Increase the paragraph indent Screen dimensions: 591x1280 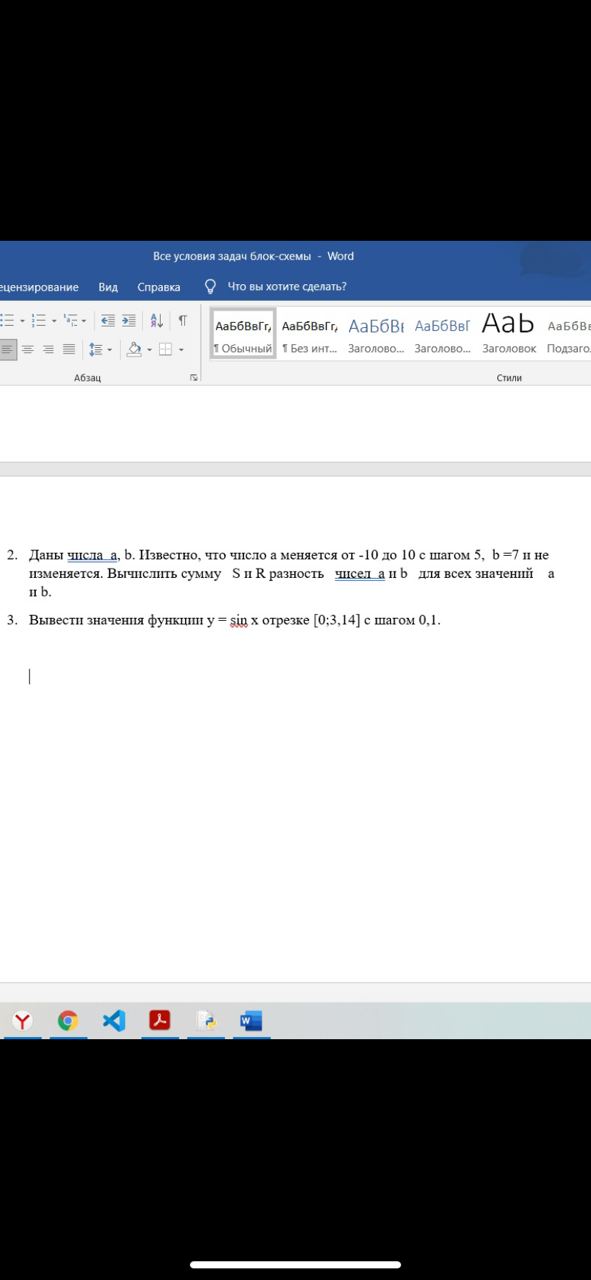point(129,320)
